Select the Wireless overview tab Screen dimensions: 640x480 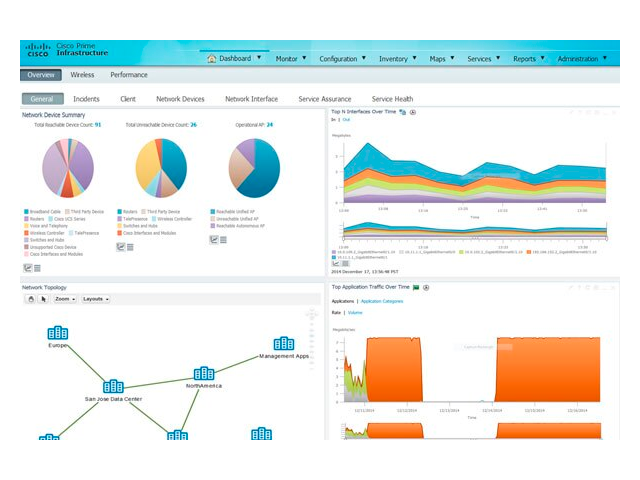82,75
